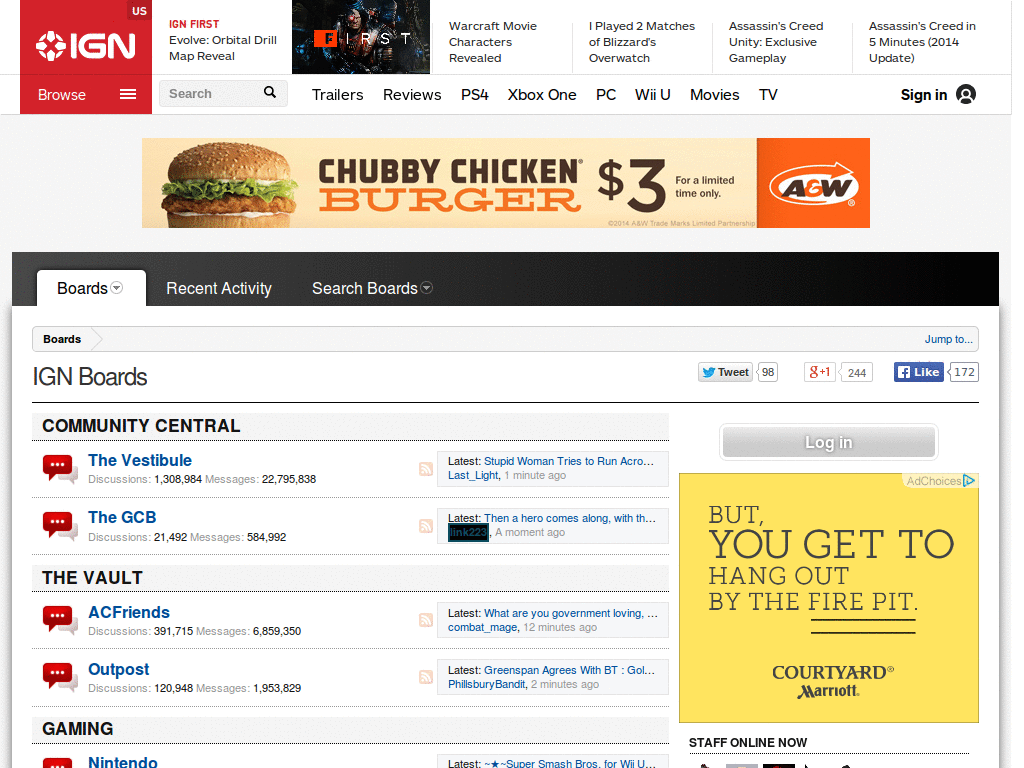Open Super Smash Bros. for Wii U thread

click(x=570, y=763)
